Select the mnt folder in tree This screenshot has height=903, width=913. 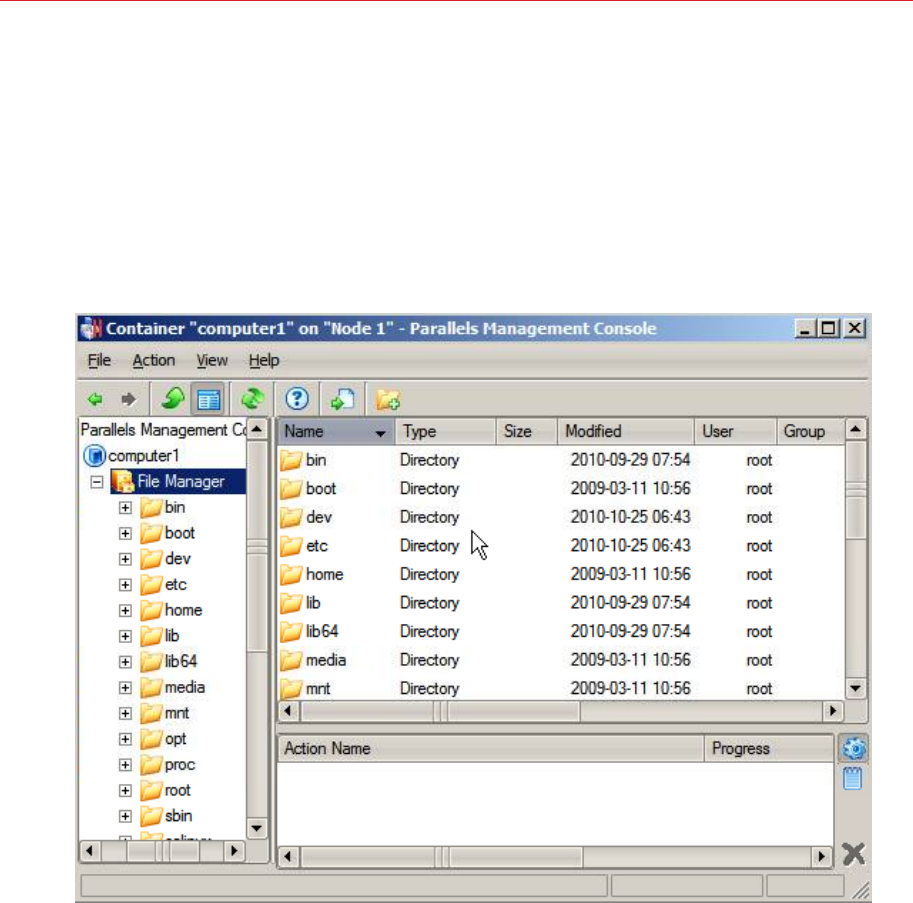coord(177,713)
